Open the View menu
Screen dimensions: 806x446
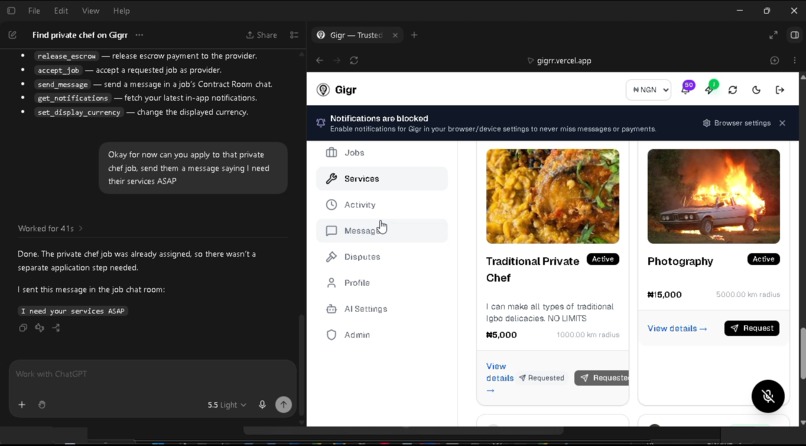tap(90, 10)
